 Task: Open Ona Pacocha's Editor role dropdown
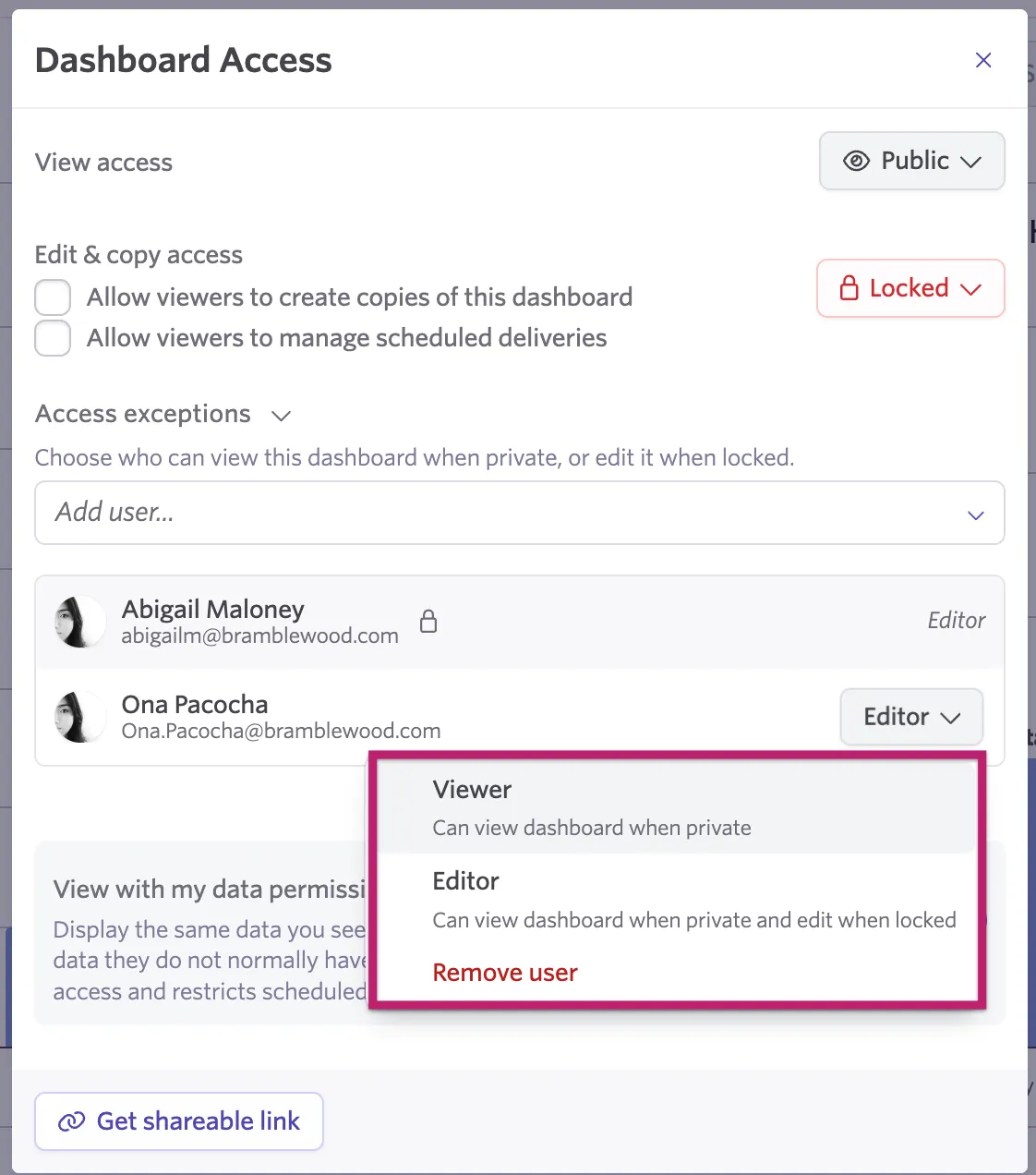[911, 717]
